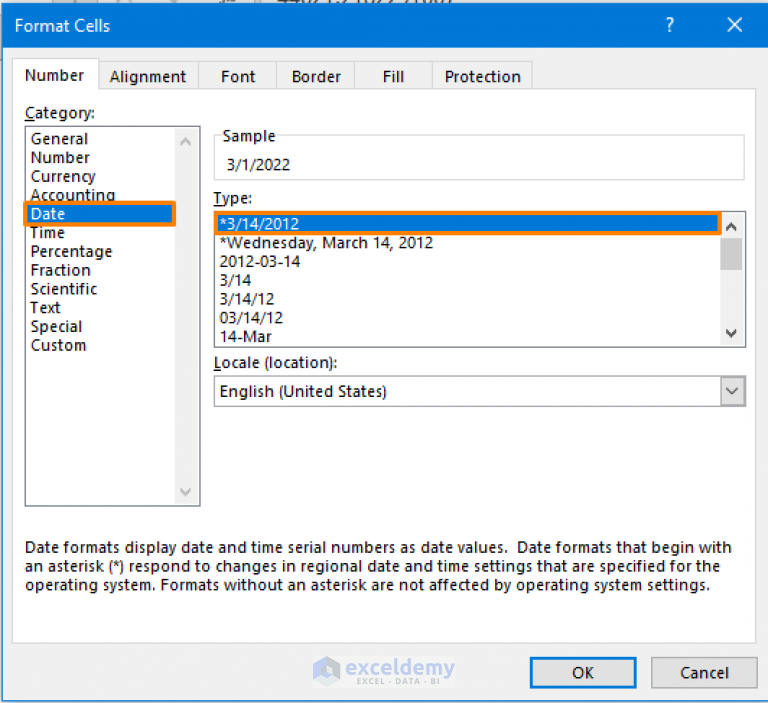Click the Type list scrollbar thumb
768x703 pixels.
click(x=731, y=254)
